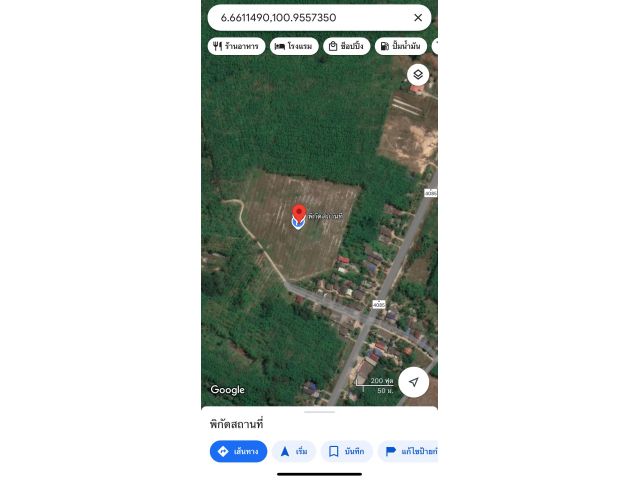Clear the coordinates search with X

pyautogui.click(x=418, y=18)
